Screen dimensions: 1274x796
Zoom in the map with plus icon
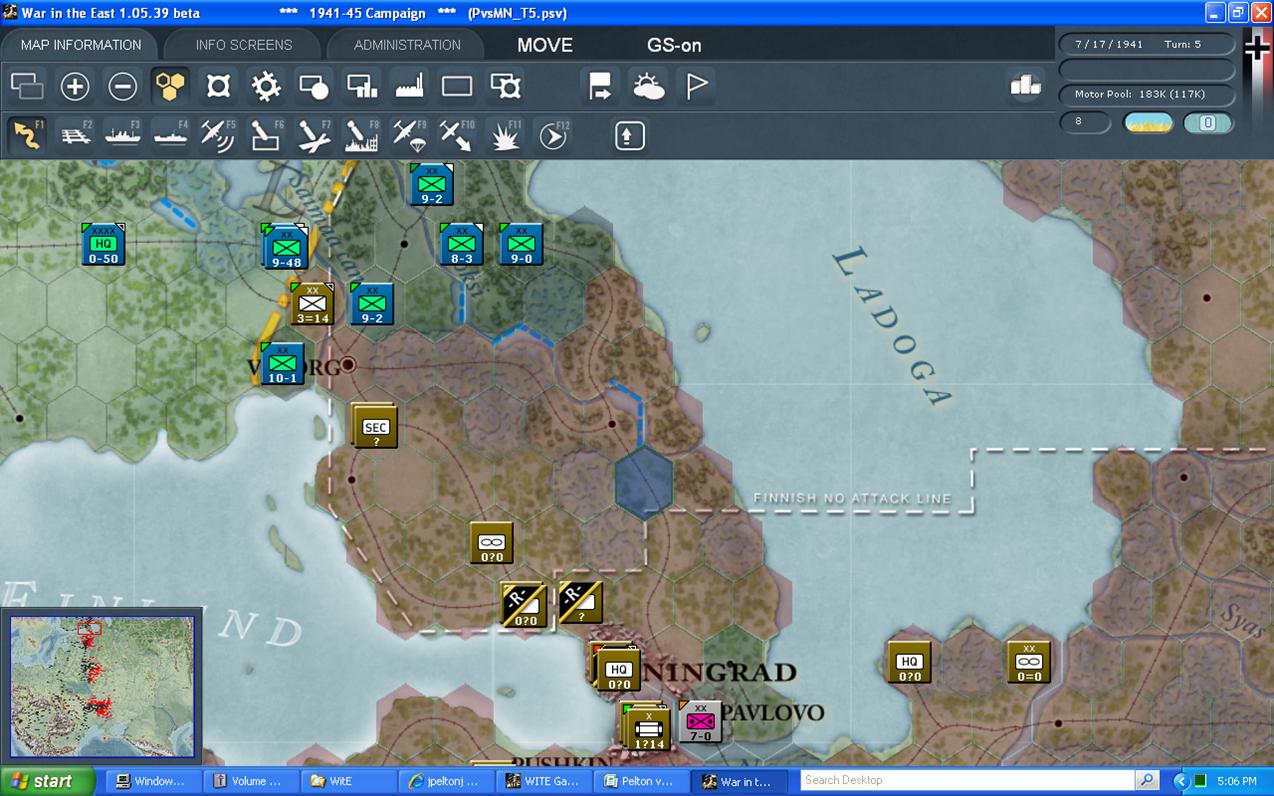75,87
